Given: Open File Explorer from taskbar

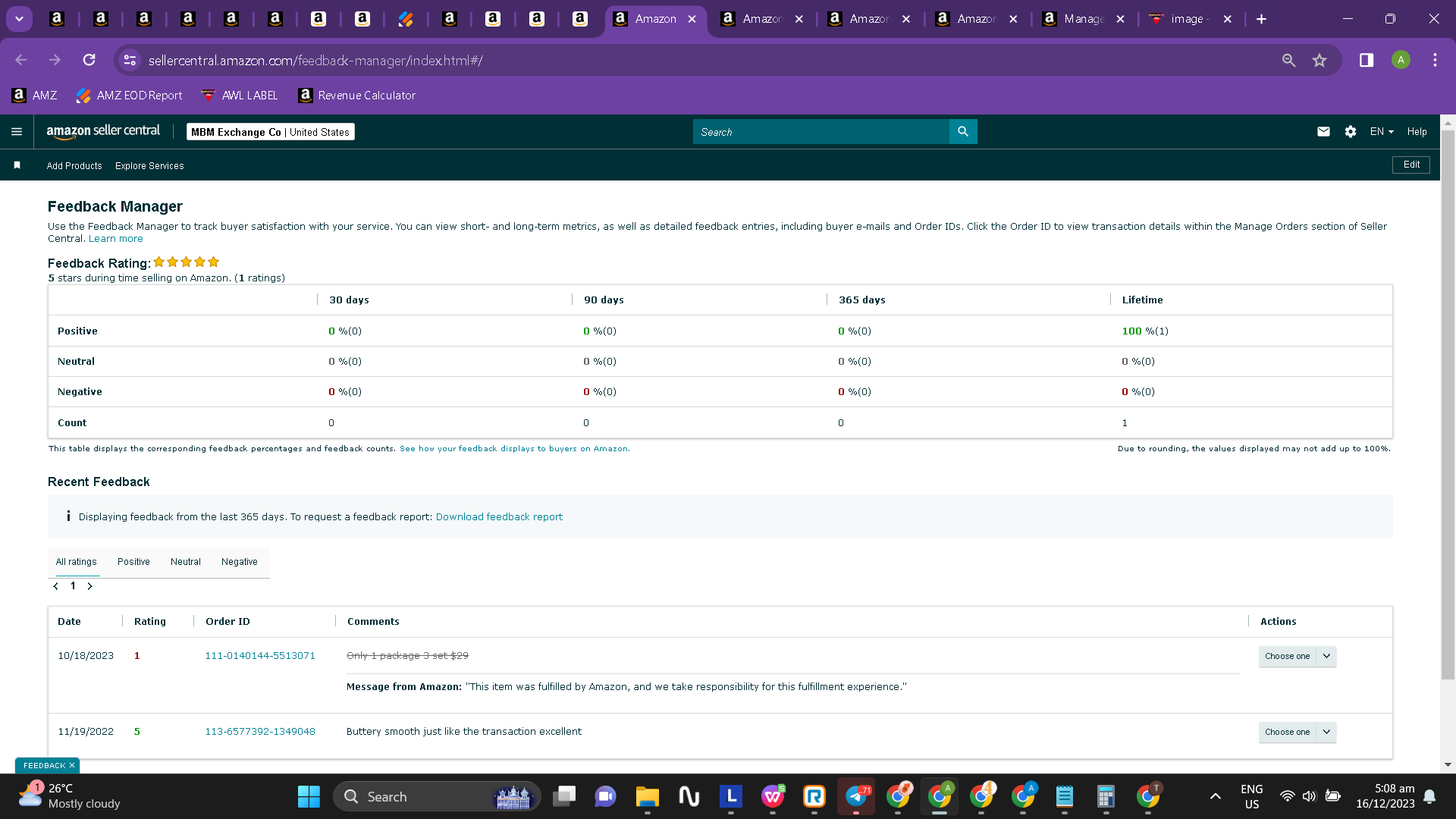Looking at the screenshot, I should [x=647, y=797].
